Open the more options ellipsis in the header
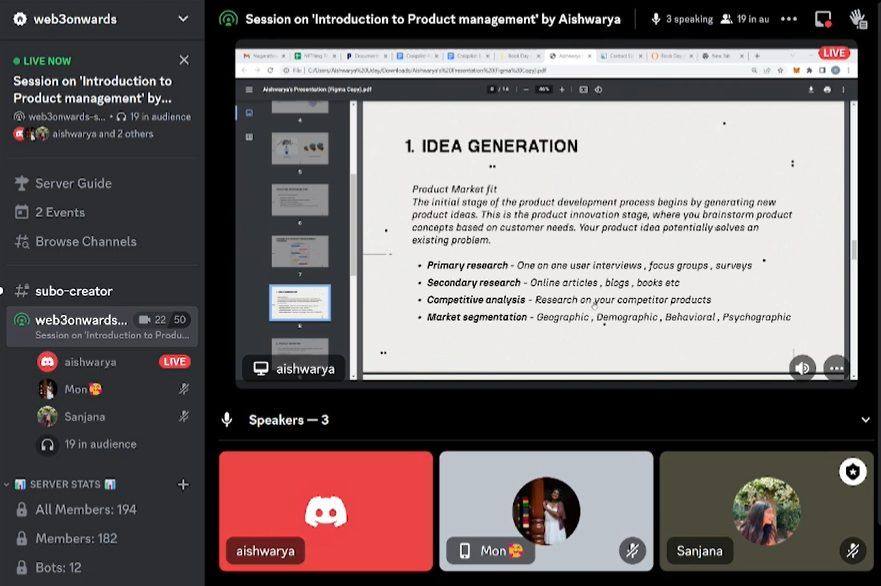 [789, 19]
